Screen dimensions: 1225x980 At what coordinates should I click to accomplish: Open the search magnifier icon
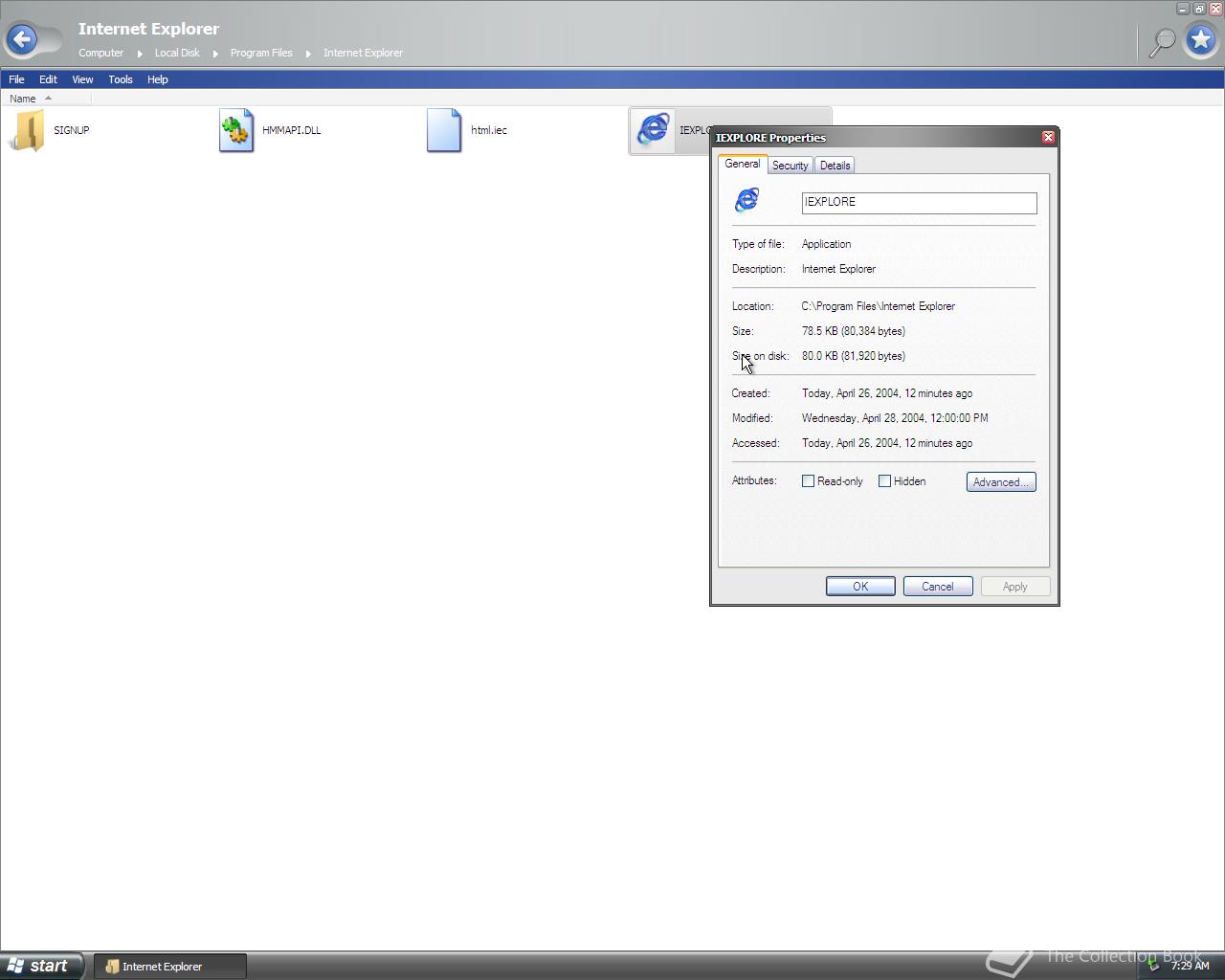point(1162,42)
